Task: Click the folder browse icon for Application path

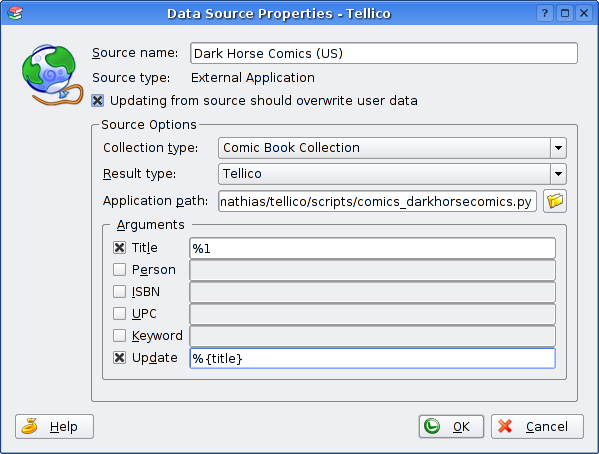Action: pyautogui.click(x=555, y=201)
